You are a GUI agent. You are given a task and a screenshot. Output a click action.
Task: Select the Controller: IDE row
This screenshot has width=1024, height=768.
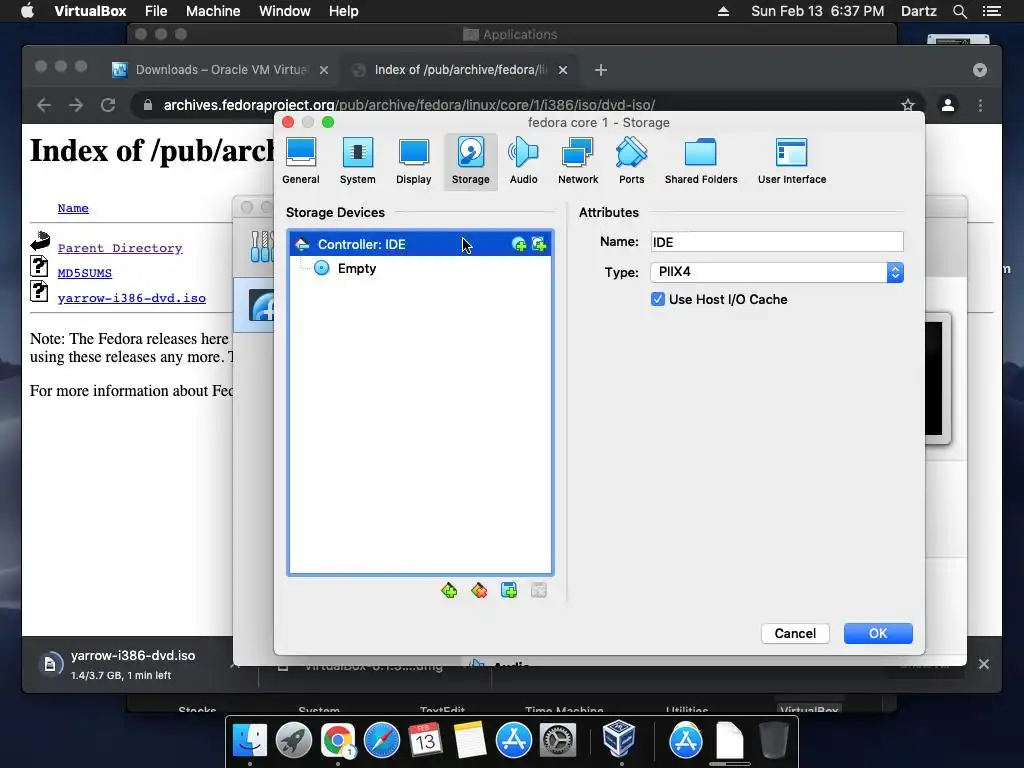coord(421,244)
